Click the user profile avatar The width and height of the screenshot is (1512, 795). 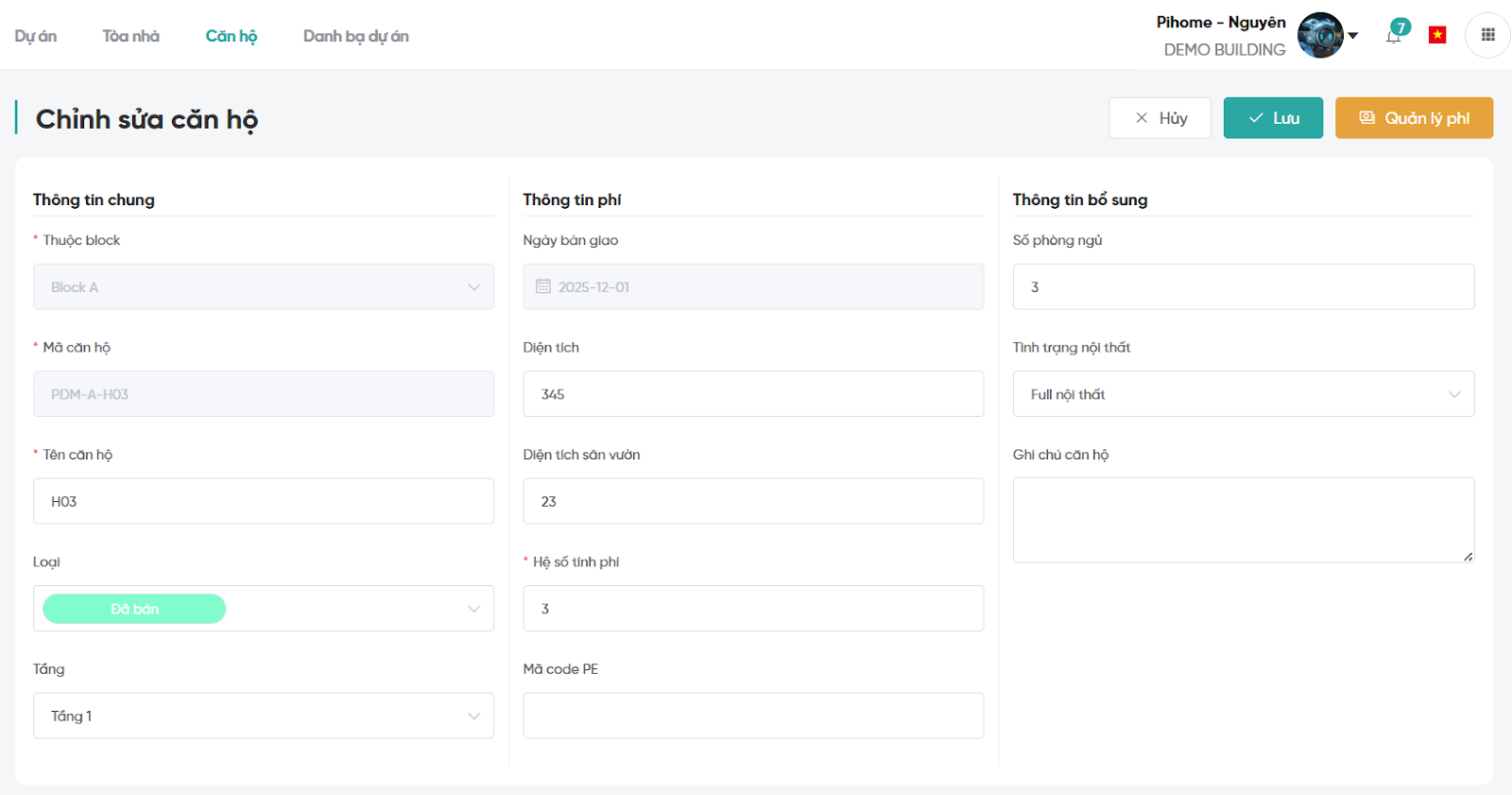tap(1320, 36)
